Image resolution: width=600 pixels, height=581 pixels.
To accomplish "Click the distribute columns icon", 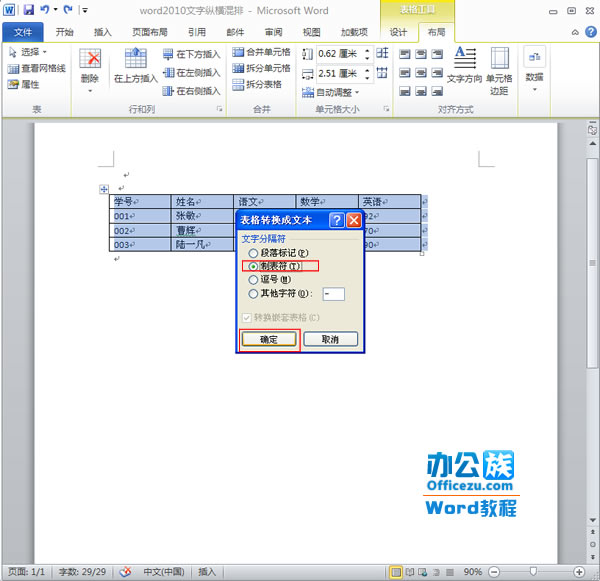I will tap(382, 72).
